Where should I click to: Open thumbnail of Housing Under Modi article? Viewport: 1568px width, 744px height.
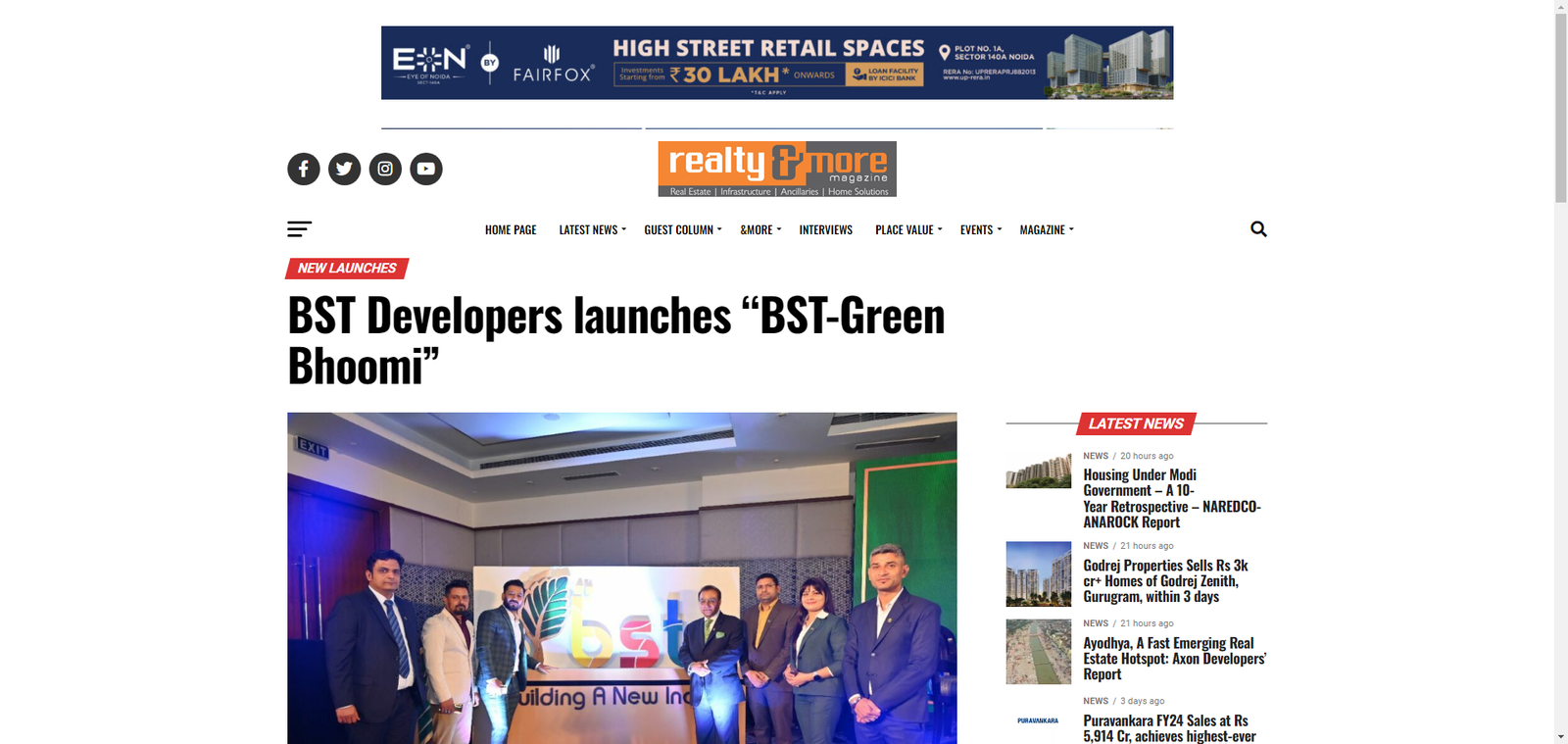1039,470
